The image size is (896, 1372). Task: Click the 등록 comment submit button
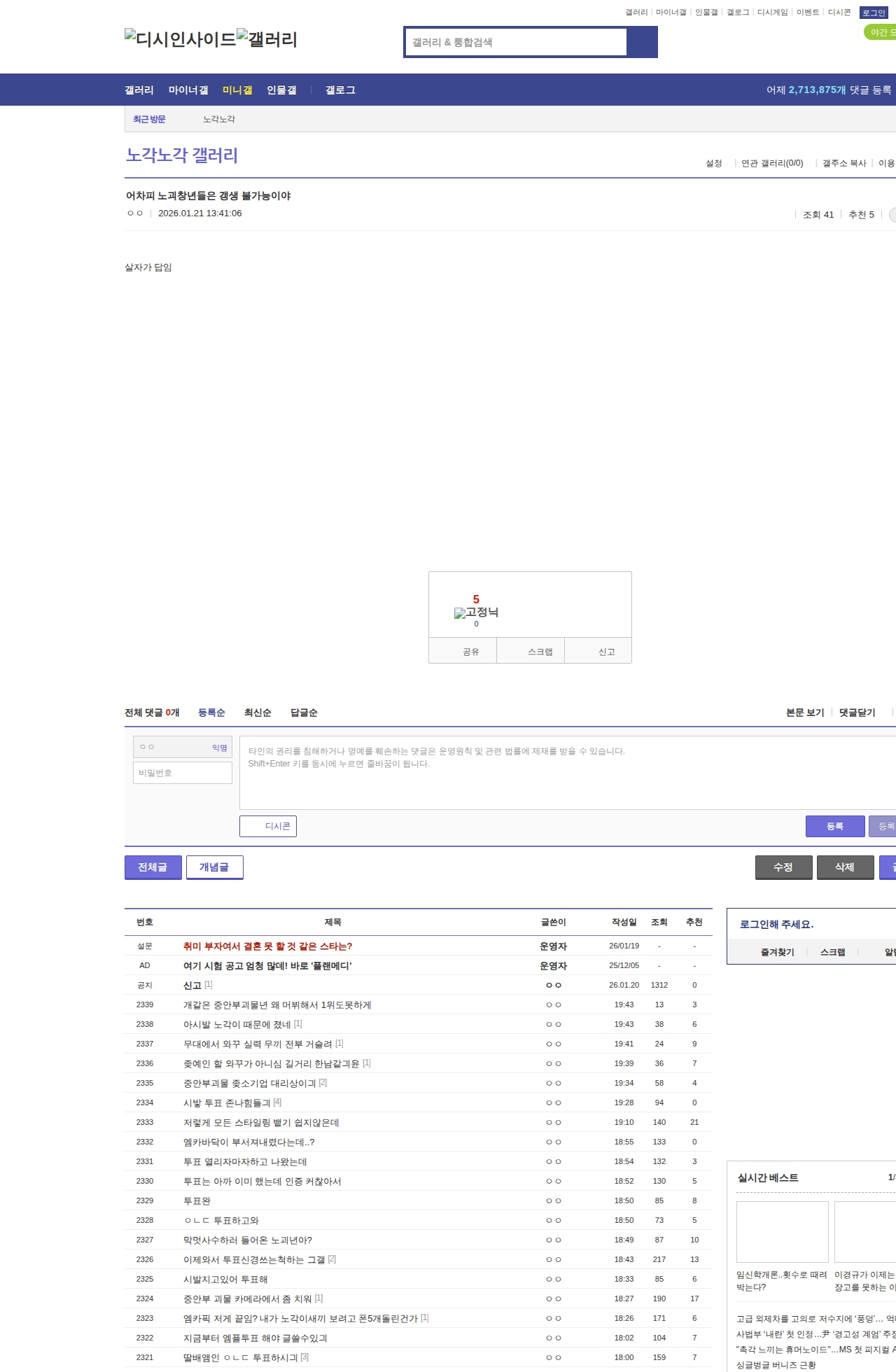pos(834,826)
